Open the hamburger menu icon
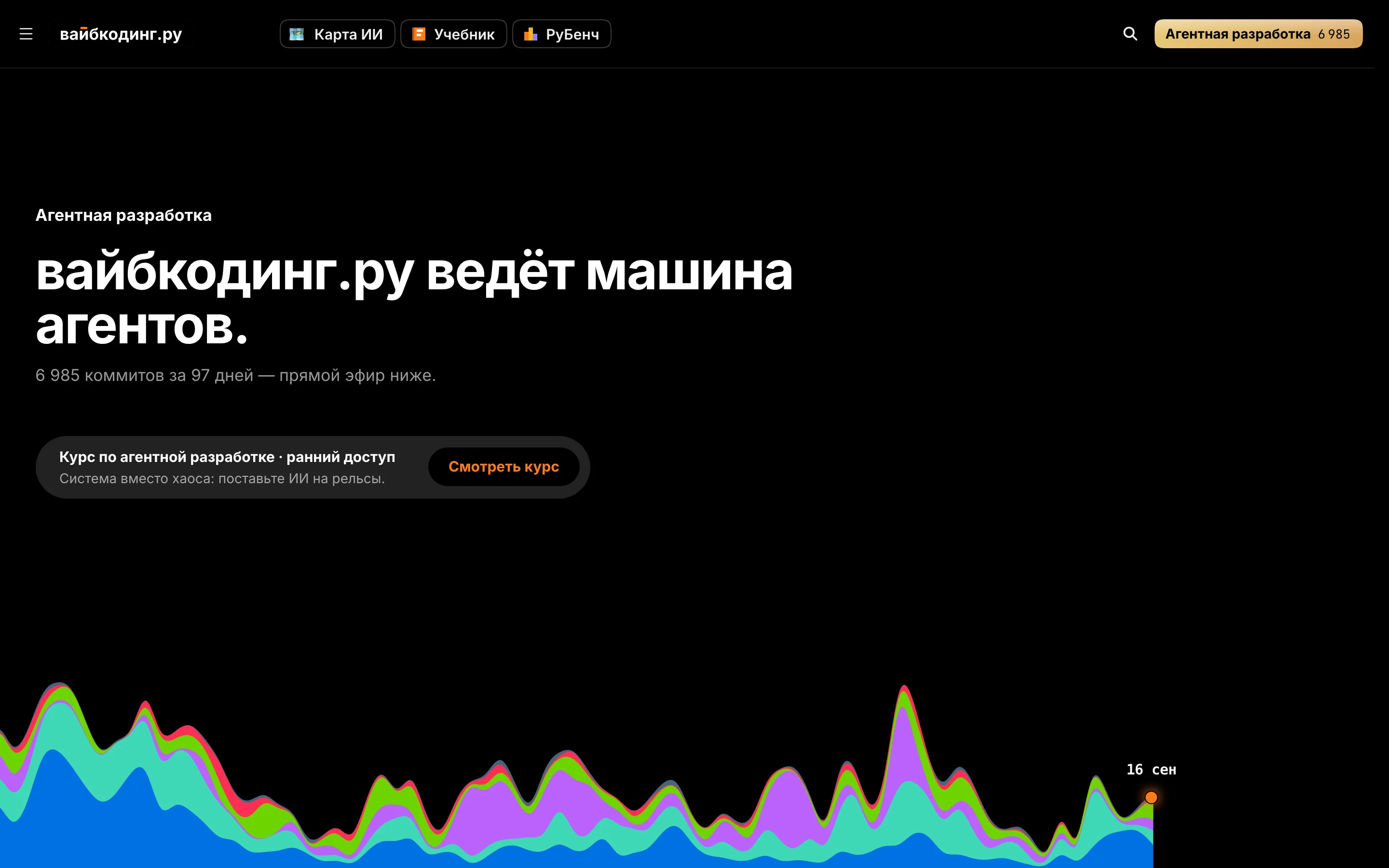This screenshot has height=868, width=1389. coord(26,34)
